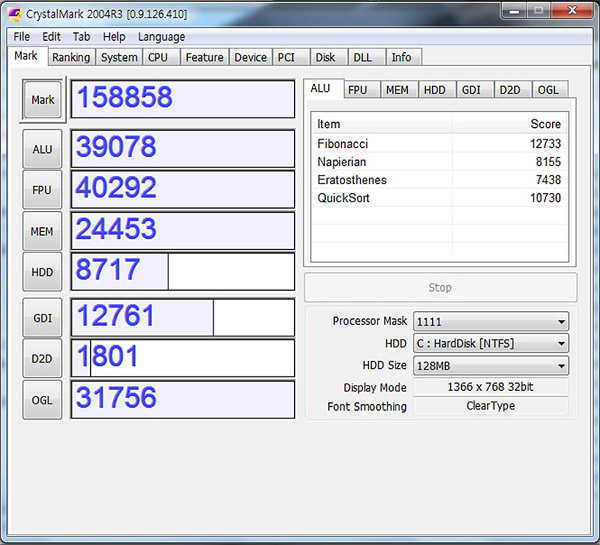
Task: Click the ALU score 39078
Action: click(183, 149)
